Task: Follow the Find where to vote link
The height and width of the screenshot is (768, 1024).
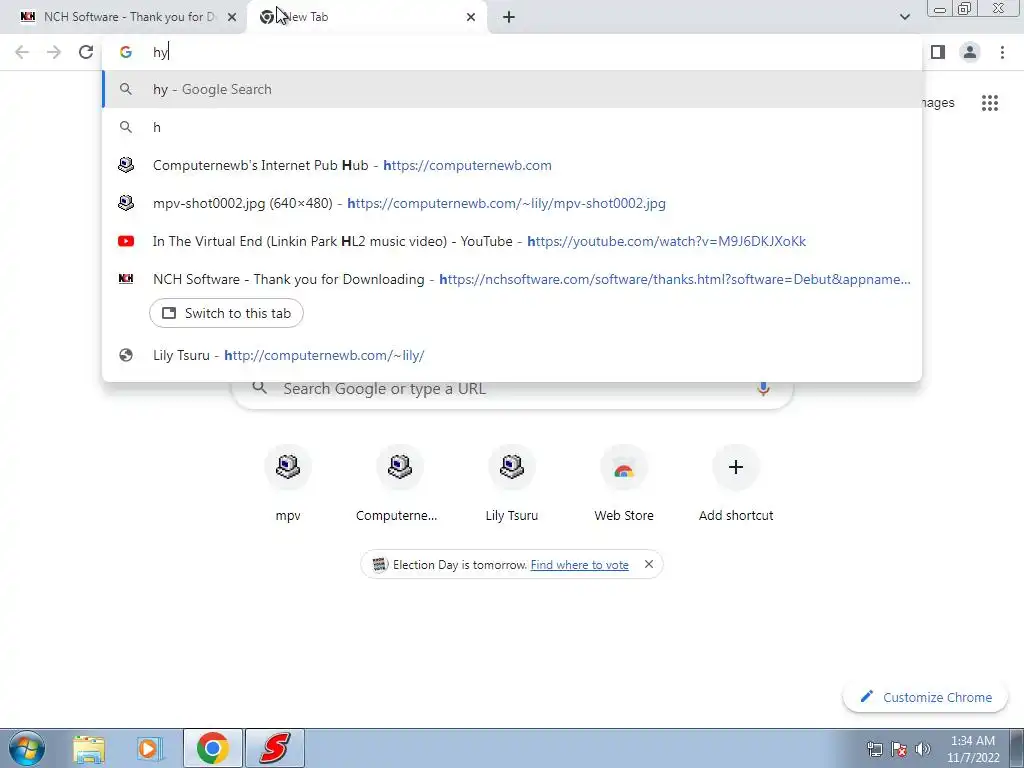Action: [x=579, y=565]
